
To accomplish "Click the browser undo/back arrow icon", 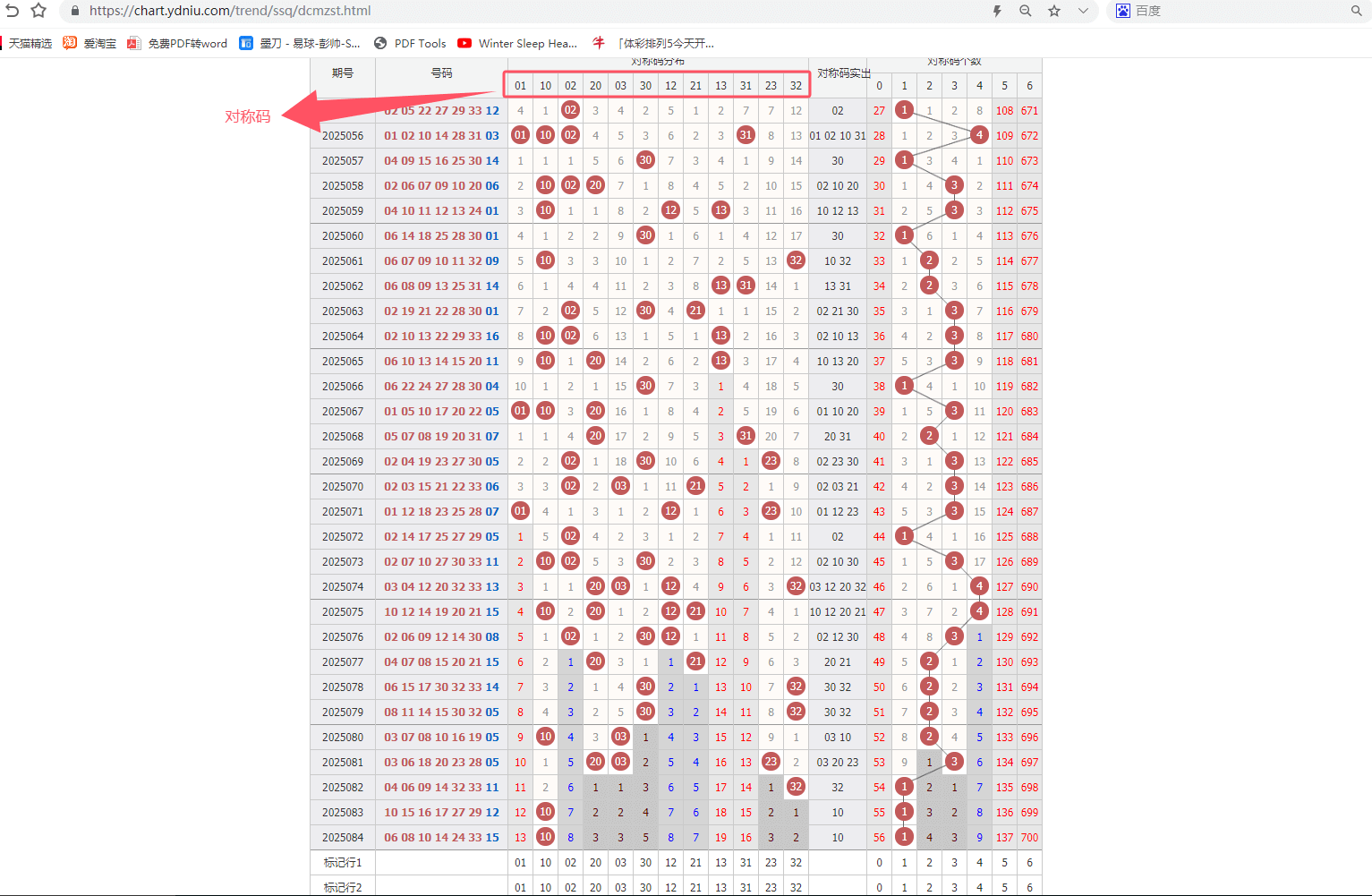I will pos(12,11).
